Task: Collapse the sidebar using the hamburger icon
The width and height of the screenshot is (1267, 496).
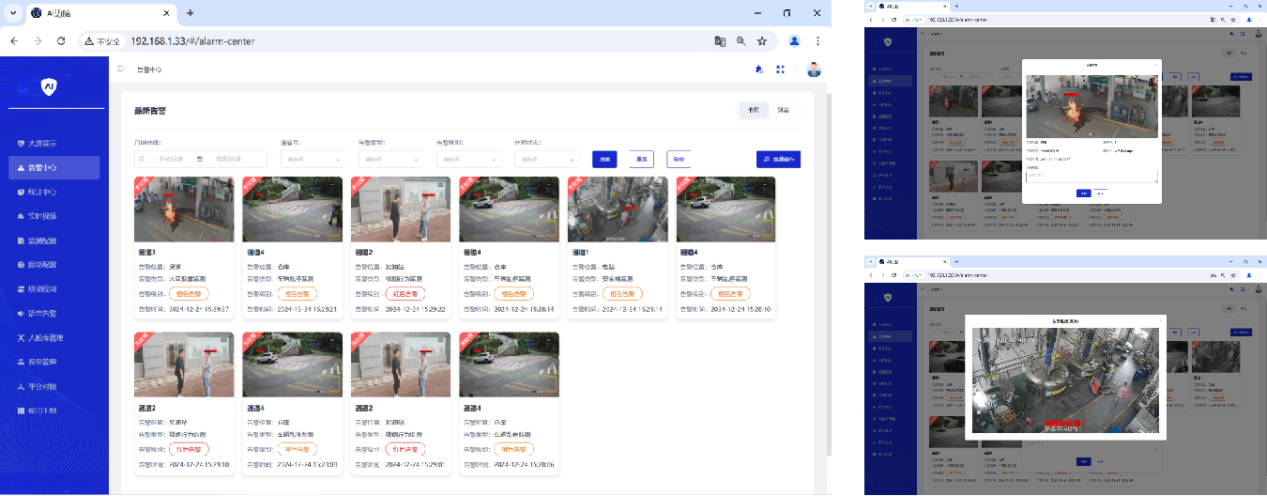Action: [x=121, y=70]
